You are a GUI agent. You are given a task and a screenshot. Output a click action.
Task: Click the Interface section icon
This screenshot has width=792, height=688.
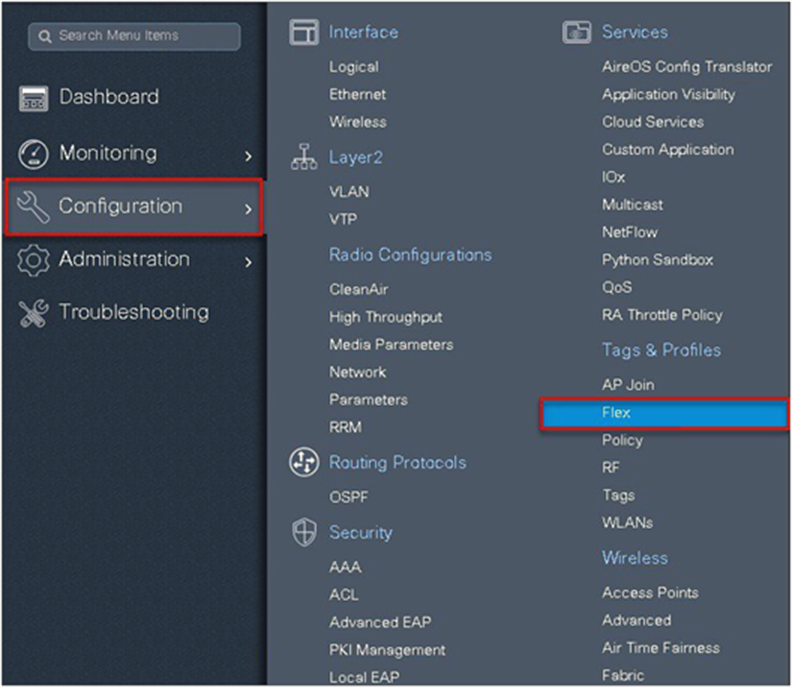click(x=303, y=33)
